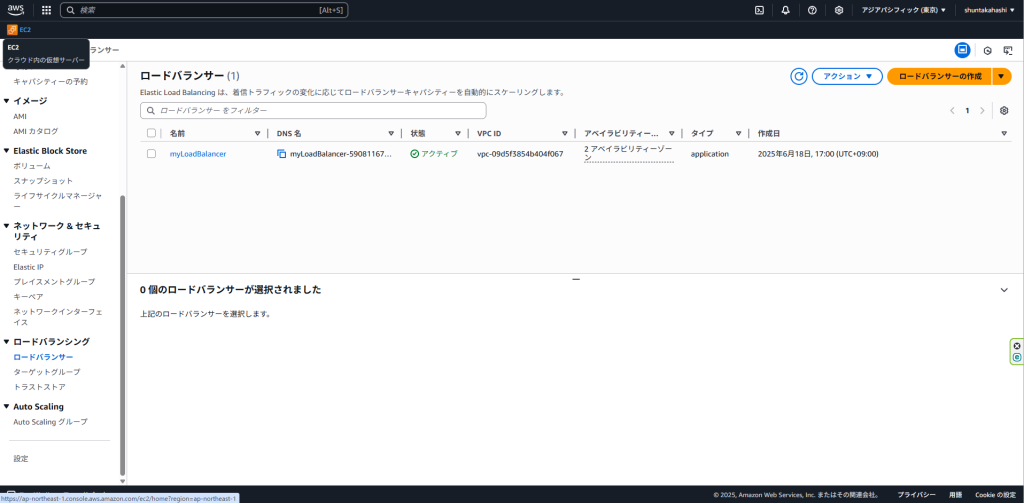
Task: Sort by VPC ID column arrow
Action: [565, 133]
